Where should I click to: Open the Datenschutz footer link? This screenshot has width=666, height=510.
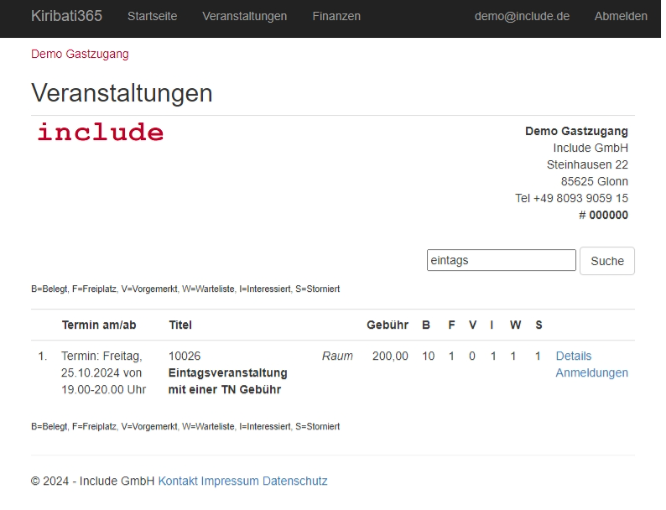pos(294,481)
